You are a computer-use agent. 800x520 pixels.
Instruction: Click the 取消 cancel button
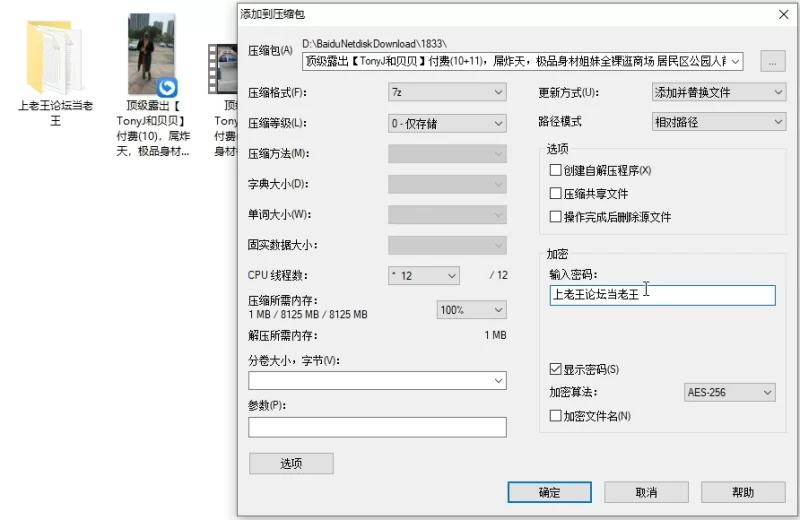(646, 492)
